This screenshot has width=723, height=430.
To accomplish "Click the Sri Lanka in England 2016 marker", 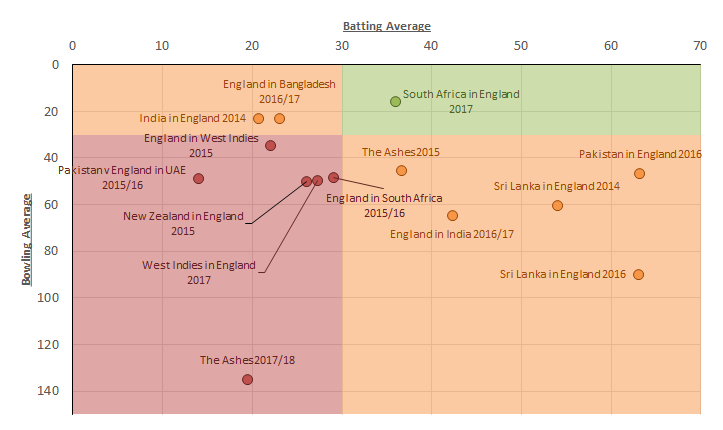I will coord(638,274).
